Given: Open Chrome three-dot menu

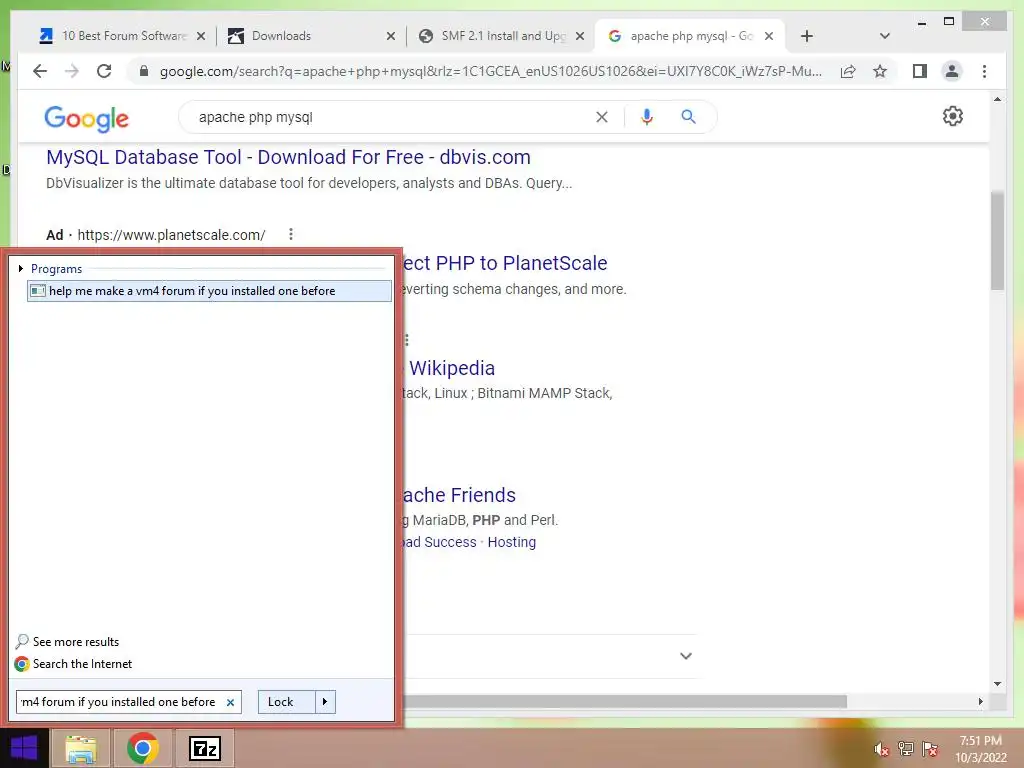Looking at the screenshot, I should click(984, 71).
